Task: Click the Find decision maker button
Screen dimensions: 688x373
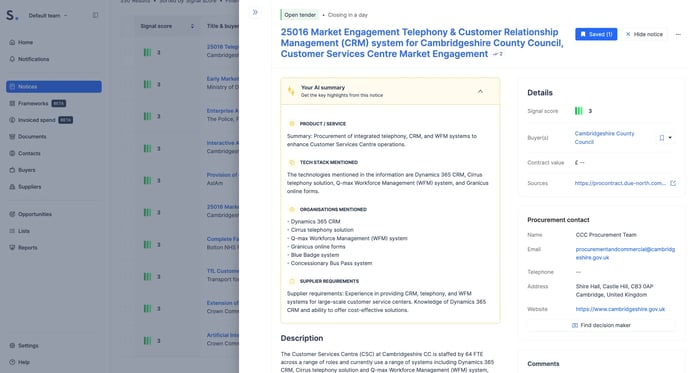Action: pos(601,325)
